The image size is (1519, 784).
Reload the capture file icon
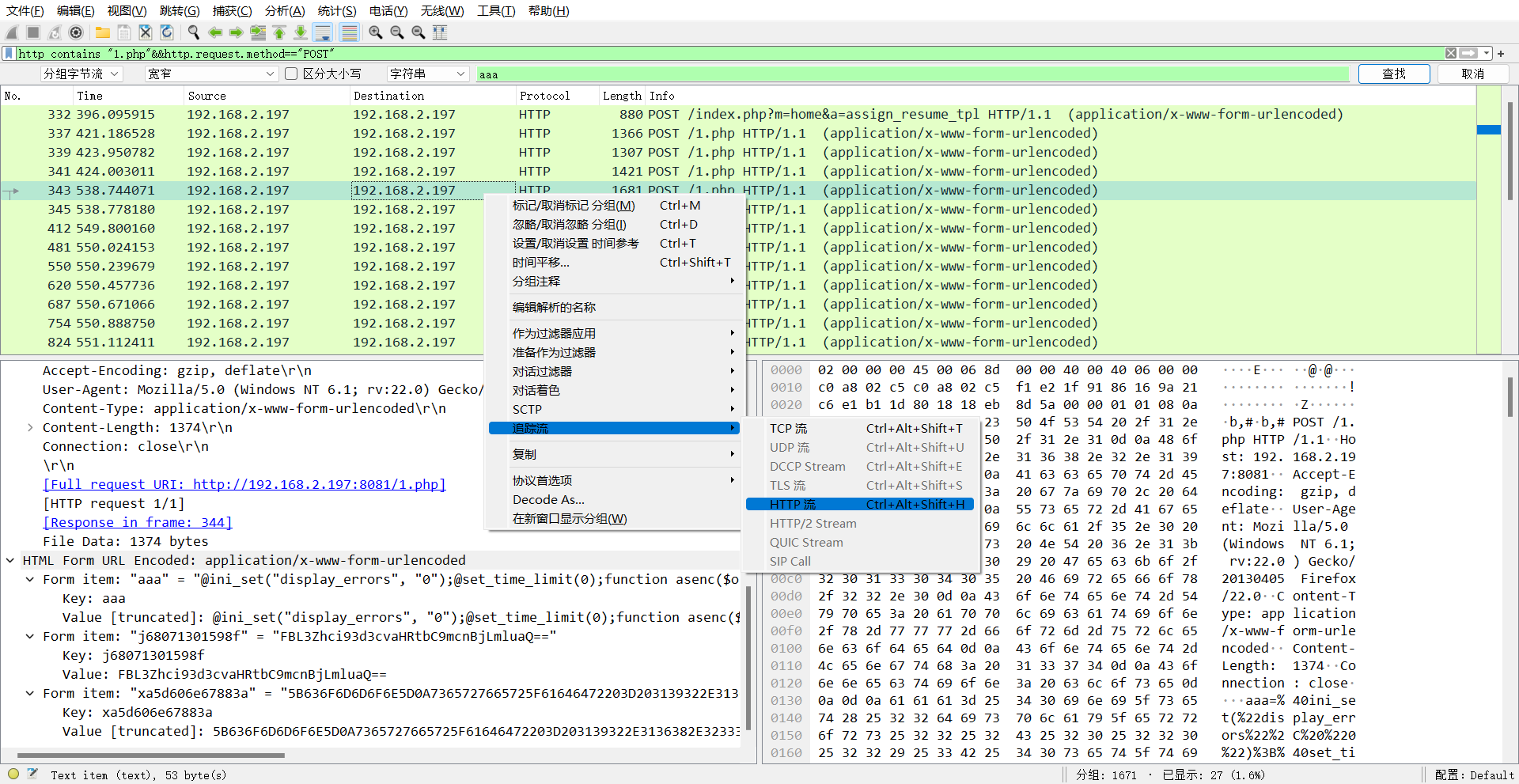167,32
